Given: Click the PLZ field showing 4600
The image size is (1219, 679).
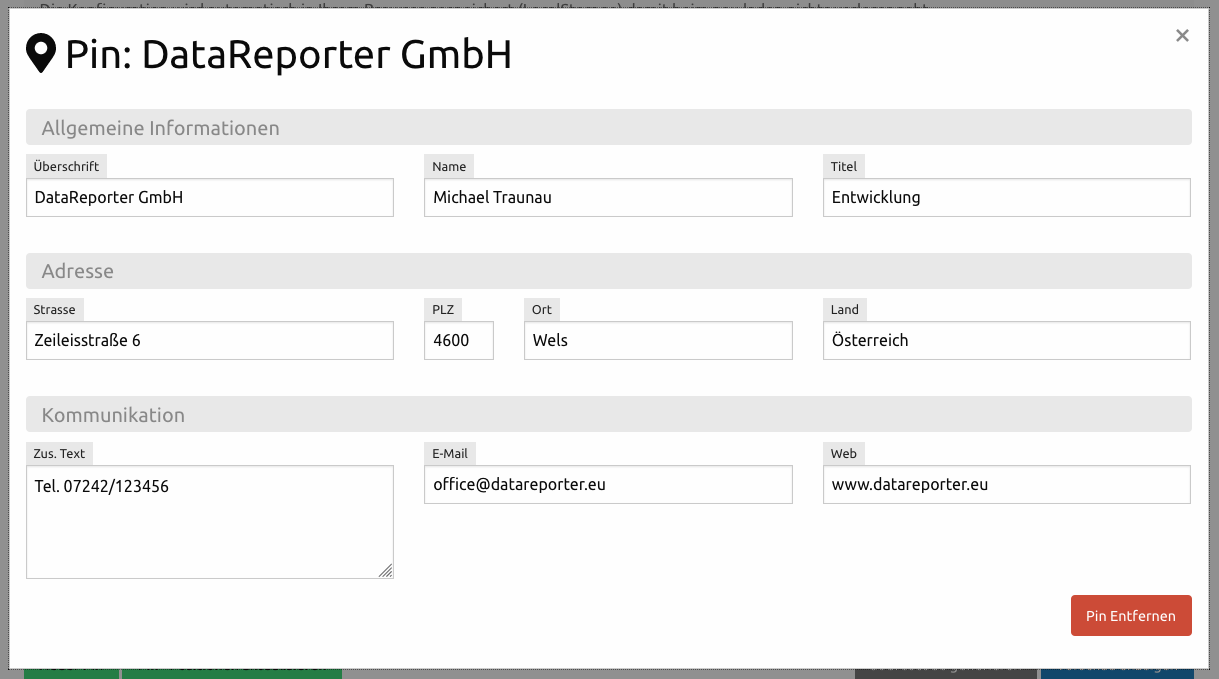Looking at the screenshot, I should [459, 341].
